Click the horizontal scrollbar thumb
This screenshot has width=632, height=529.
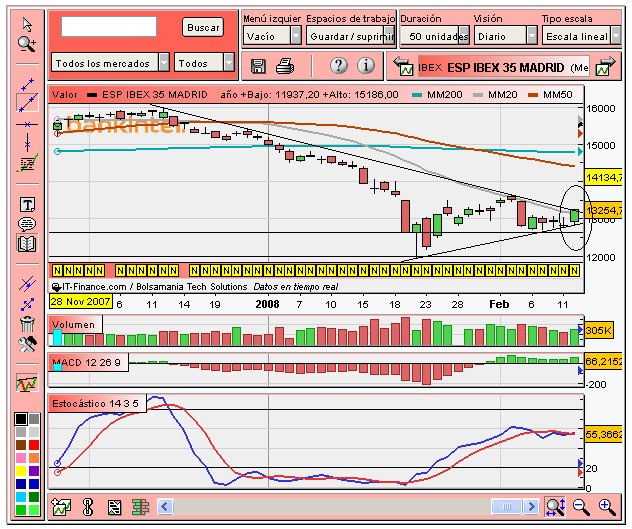pyautogui.click(x=507, y=506)
